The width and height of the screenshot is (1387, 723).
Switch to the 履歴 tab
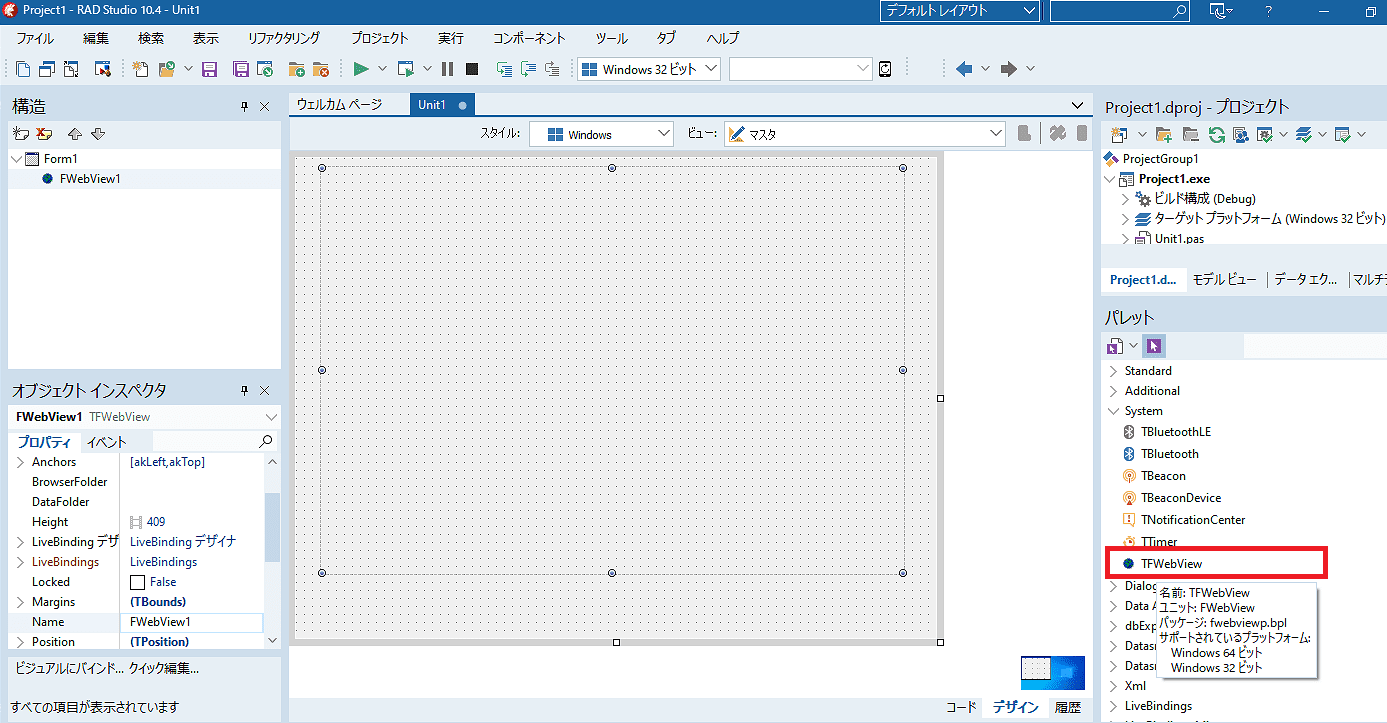pos(1068,707)
